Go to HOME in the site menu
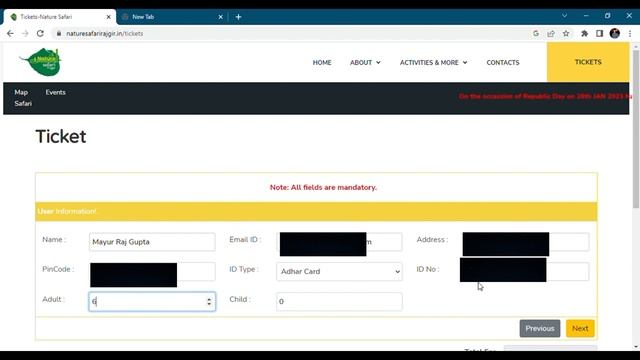Screen dimensions: 640x360 coord(322,62)
